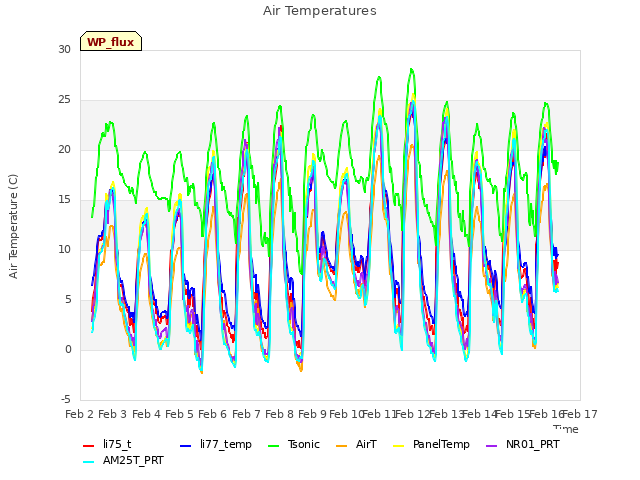
Task: Click the Feb 4 x-axis tick label
Action: 146,414
